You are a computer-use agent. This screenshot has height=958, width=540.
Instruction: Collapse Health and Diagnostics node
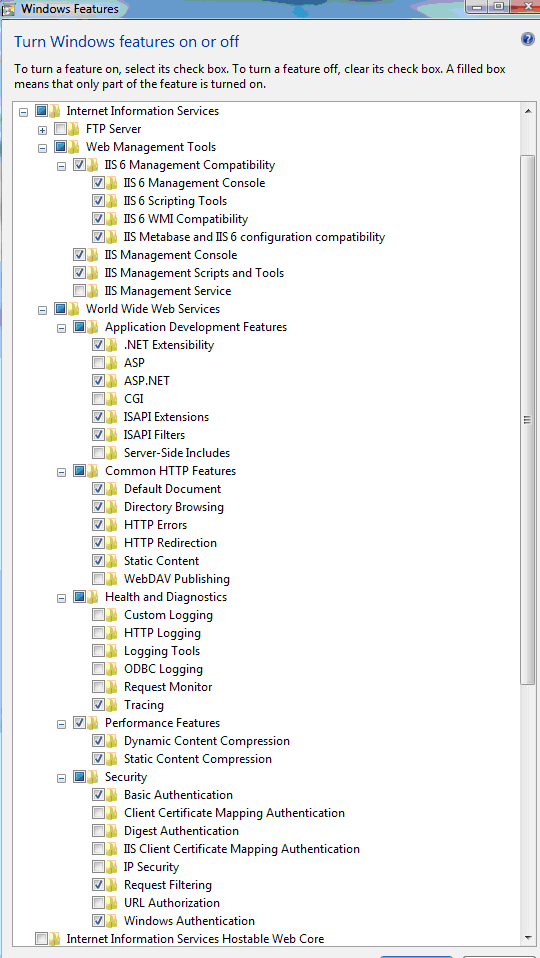pyautogui.click(x=61, y=598)
